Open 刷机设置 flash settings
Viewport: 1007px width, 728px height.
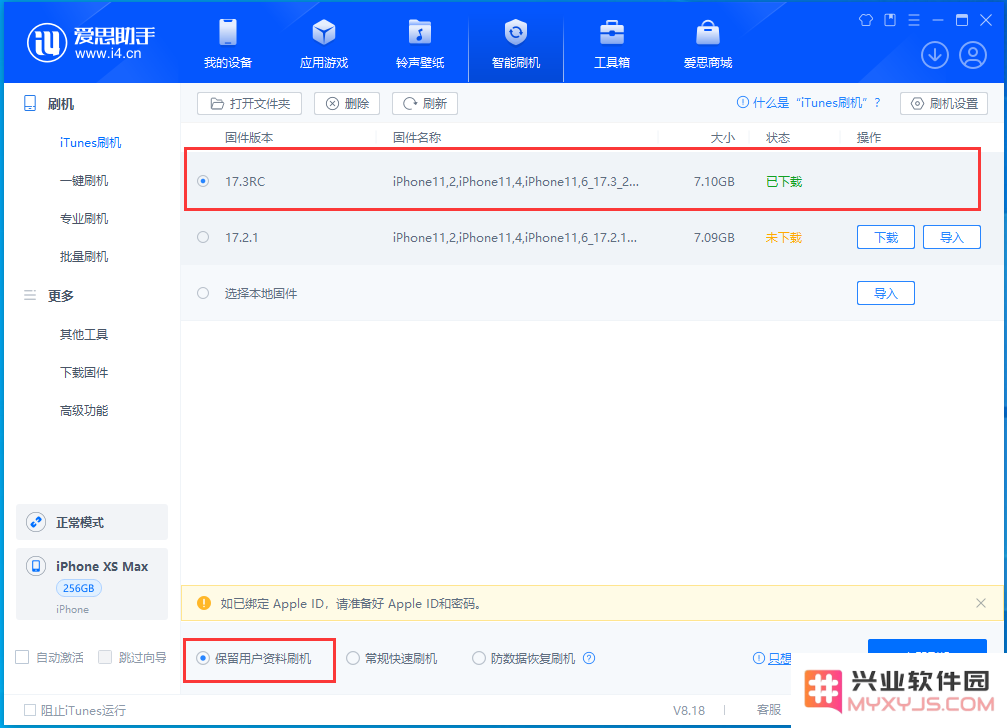click(944, 103)
